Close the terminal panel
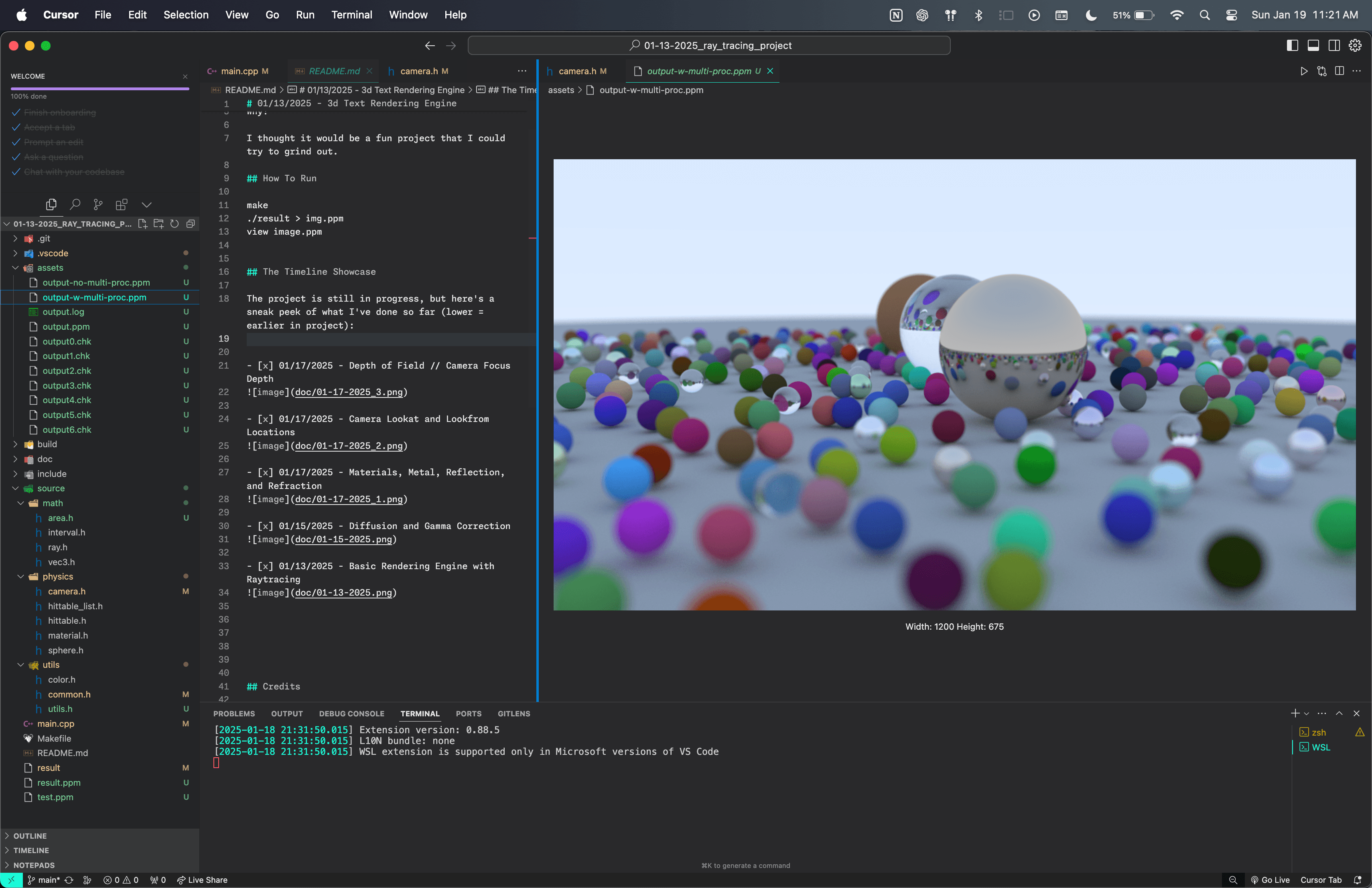Image resolution: width=1372 pixels, height=888 pixels. pyautogui.click(x=1356, y=714)
